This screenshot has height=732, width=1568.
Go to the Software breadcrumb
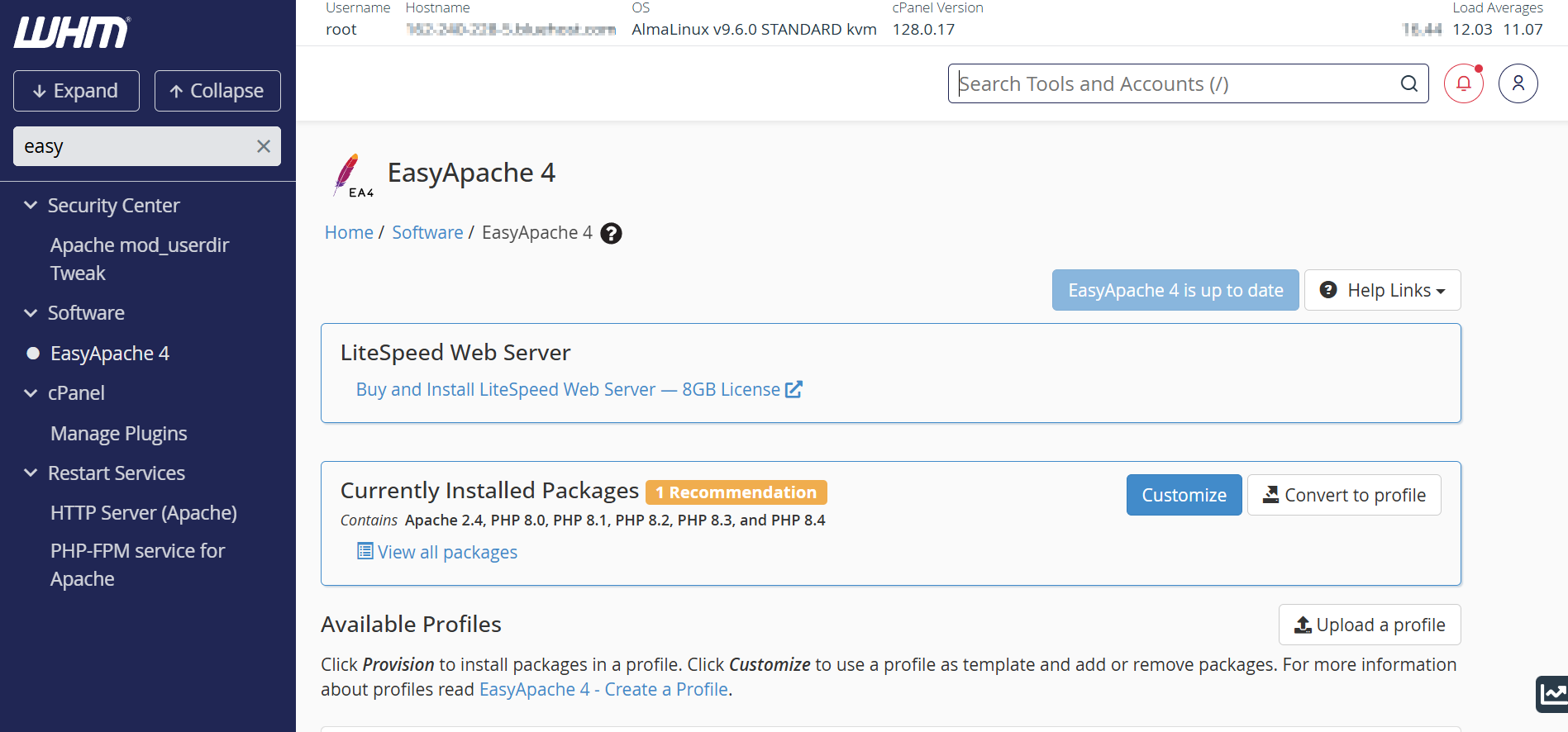point(427,233)
